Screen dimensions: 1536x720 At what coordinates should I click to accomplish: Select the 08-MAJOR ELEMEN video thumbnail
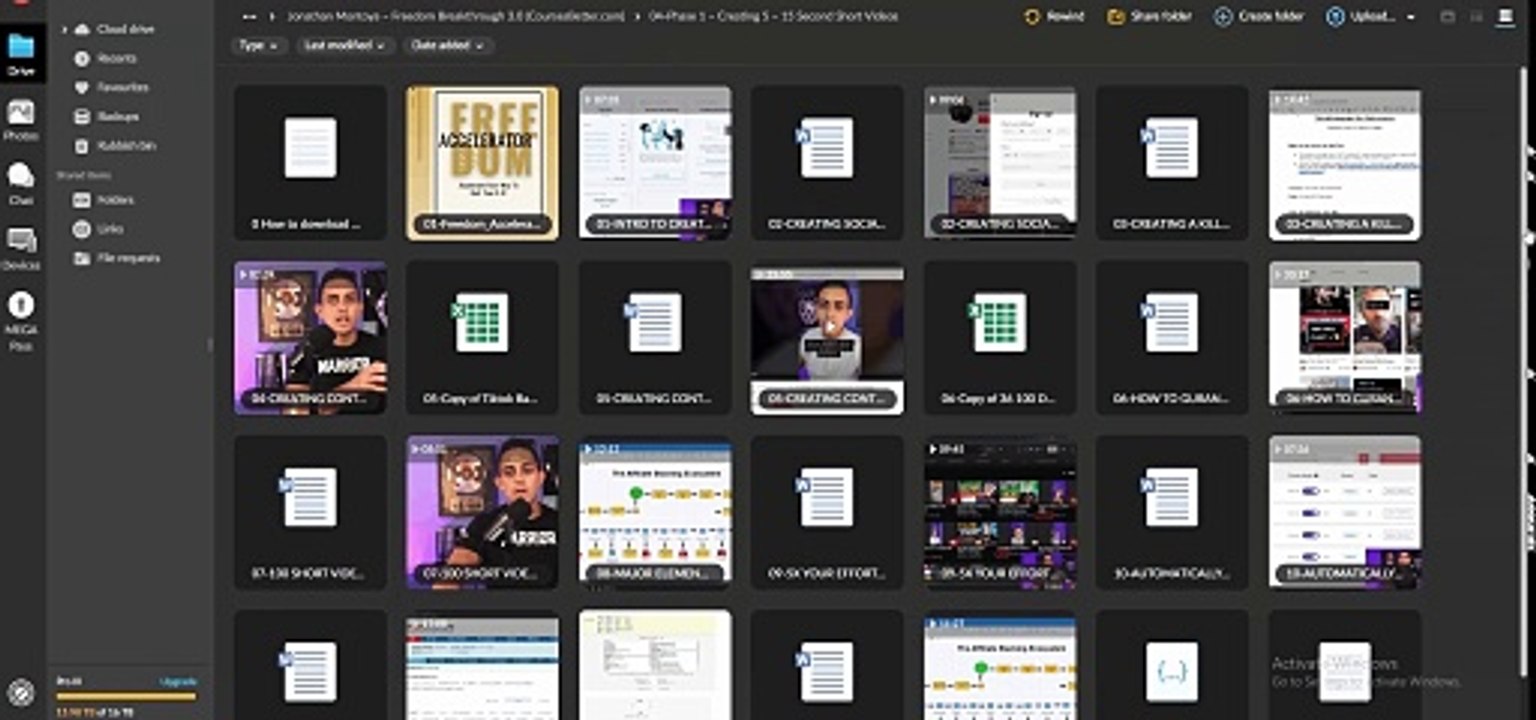655,511
